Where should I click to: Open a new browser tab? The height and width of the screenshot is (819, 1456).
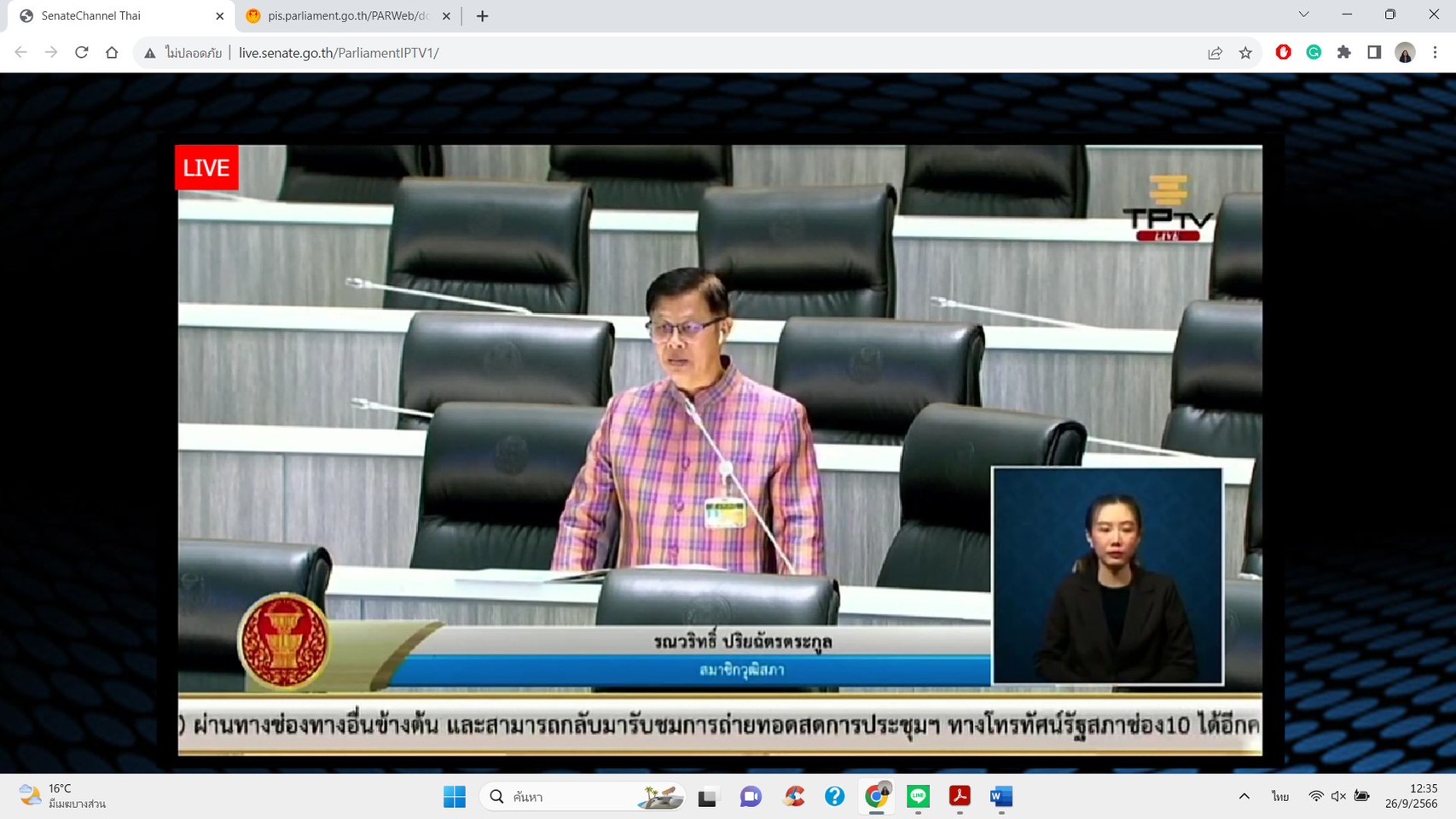(482, 16)
